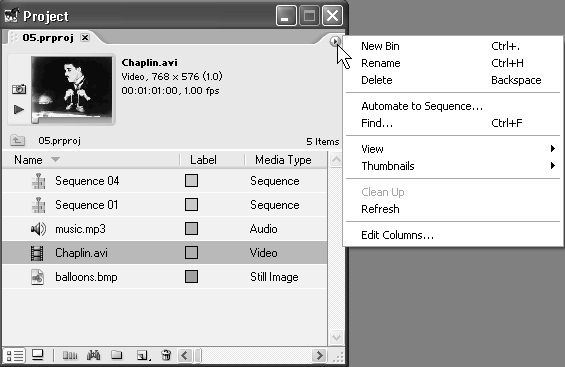Screen dimensions: 565x367
Task: Close the 05.prproj tab
Action: (85, 37)
